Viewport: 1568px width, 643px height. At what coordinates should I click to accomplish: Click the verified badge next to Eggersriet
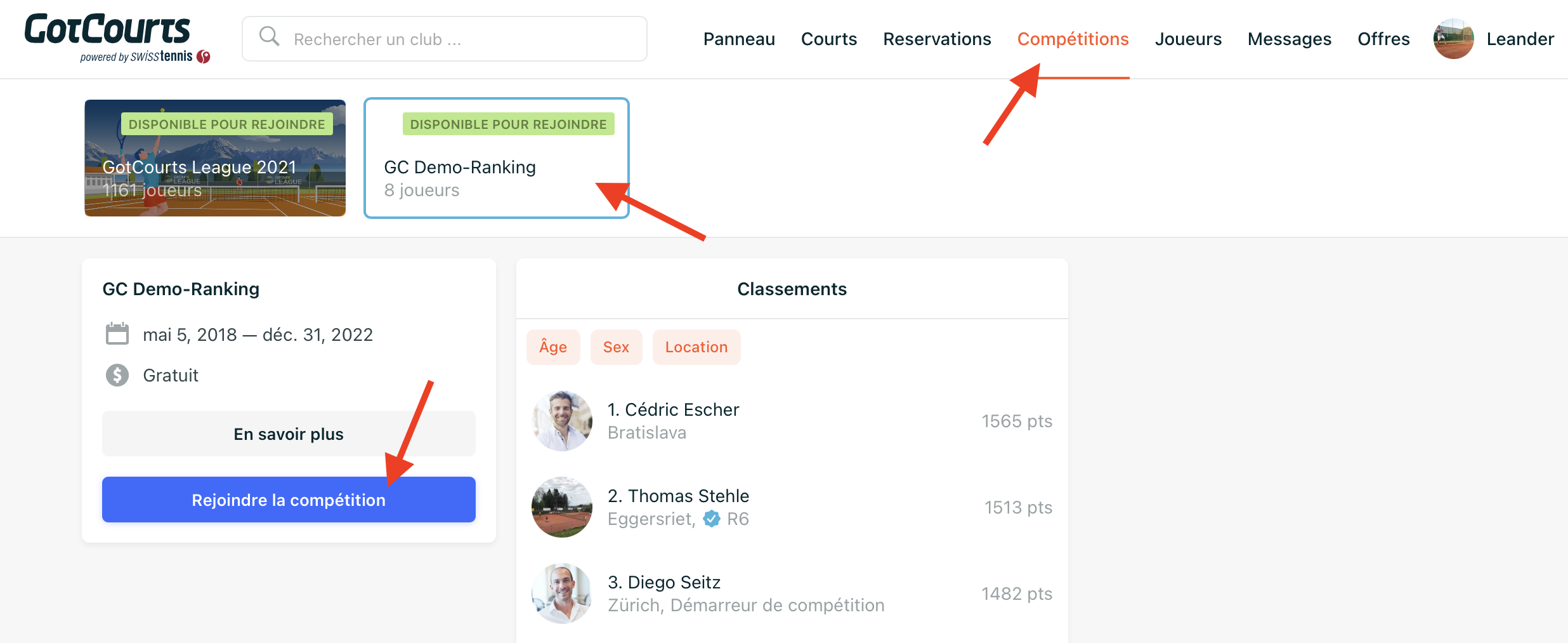(712, 519)
